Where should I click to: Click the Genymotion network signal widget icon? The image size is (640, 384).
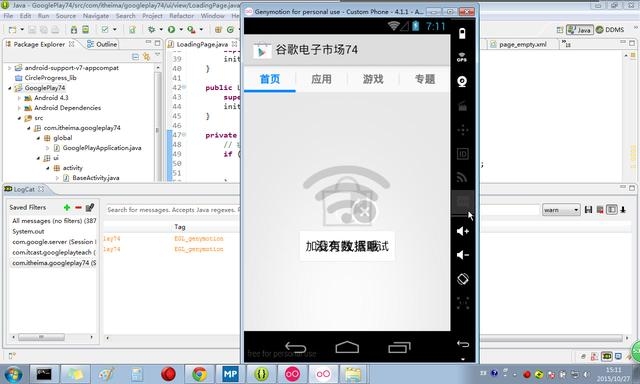click(462, 178)
